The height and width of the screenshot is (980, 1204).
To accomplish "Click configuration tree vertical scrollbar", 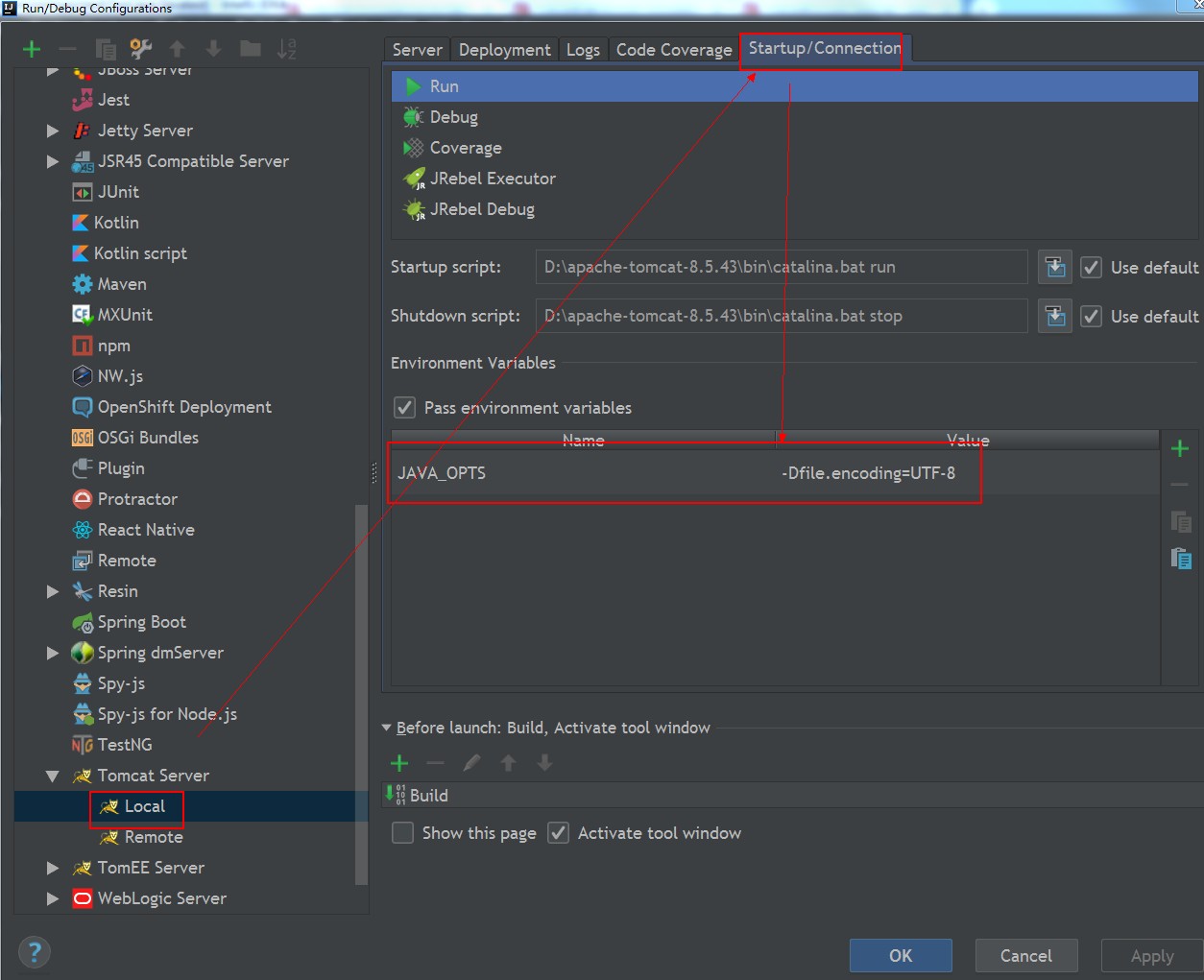I will tap(361, 694).
